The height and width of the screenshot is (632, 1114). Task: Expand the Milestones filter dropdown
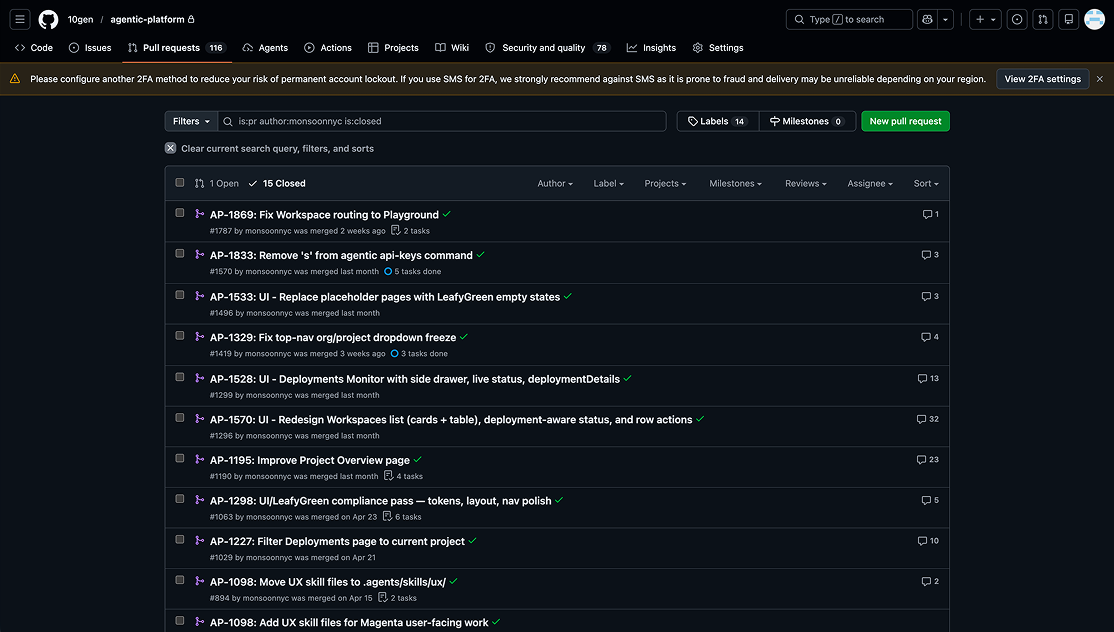735,183
